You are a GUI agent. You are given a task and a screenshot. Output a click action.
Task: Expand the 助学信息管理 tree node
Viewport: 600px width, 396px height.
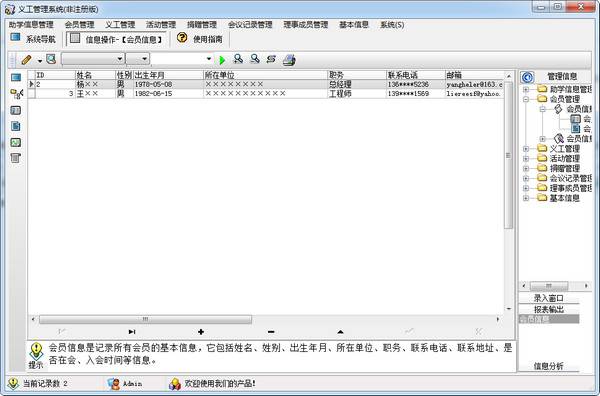coord(526,90)
